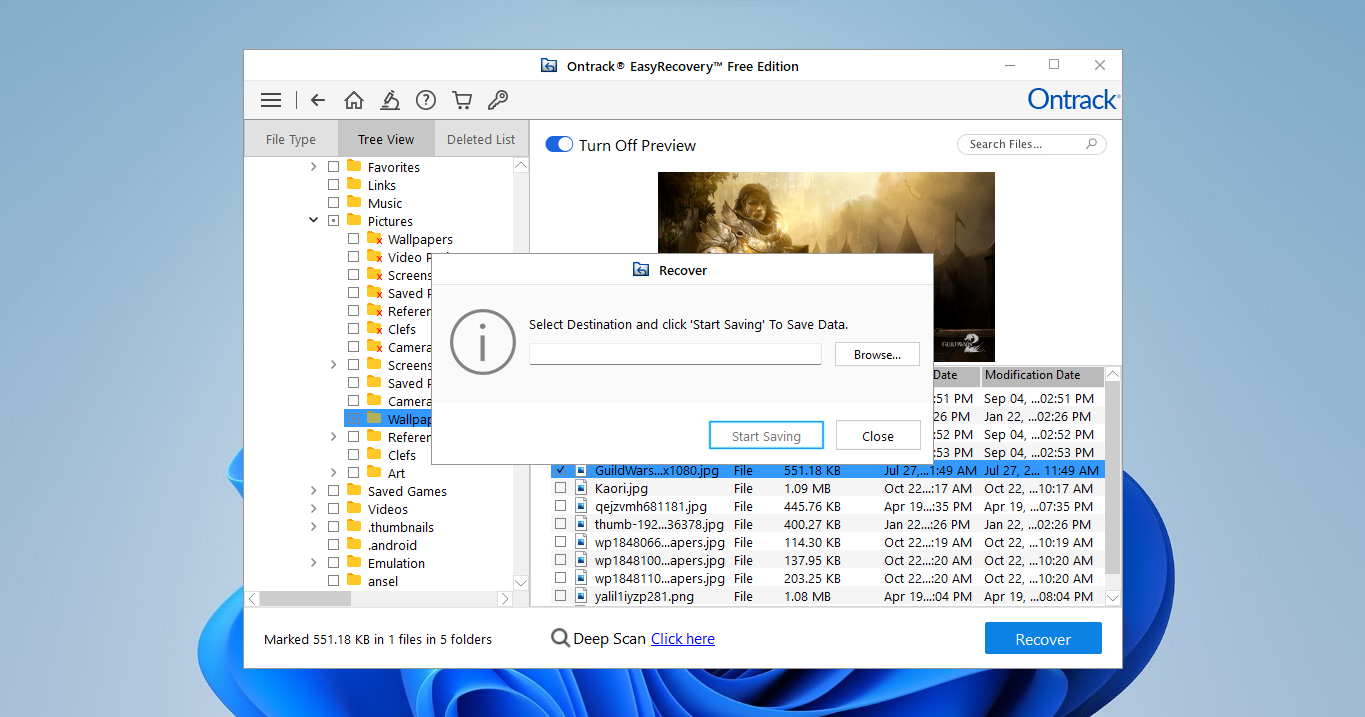The image size is (1365, 717).
Task: Click the file icon beside qejzvmh681181.jpg
Action: pyautogui.click(x=580, y=506)
